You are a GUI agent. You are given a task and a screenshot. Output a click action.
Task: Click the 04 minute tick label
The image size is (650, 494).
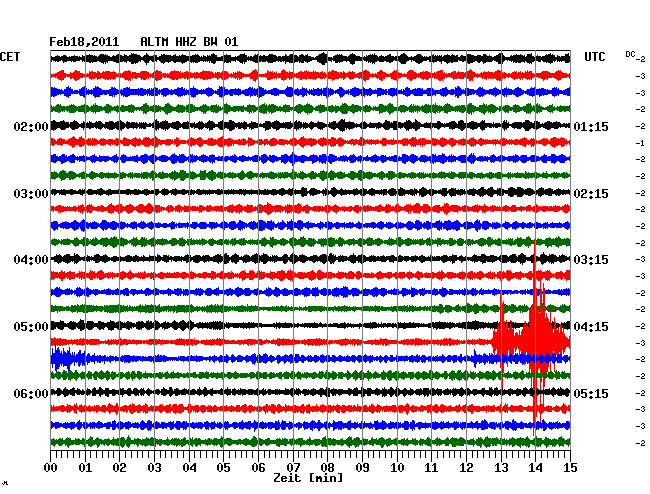click(x=189, y=467)
